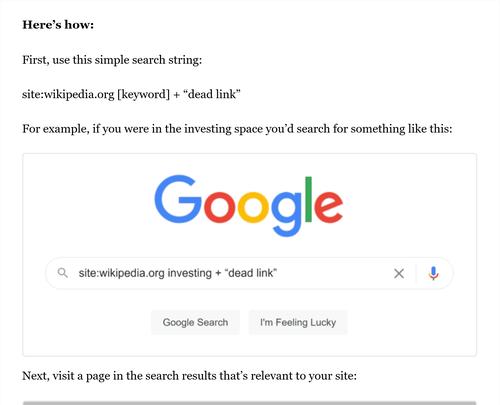
Task: Click the lowercase blue g in logo
Action: point(287,214)
